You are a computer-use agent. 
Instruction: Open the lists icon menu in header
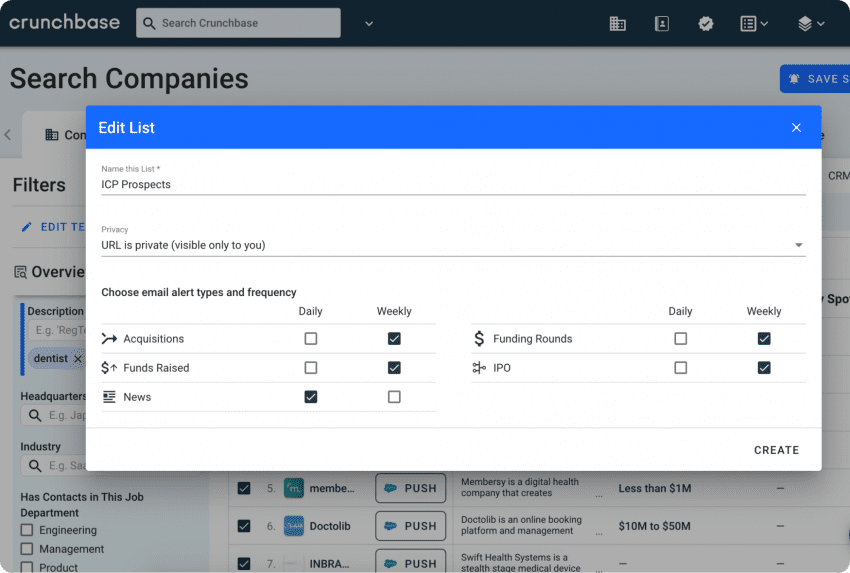pos(754,23)
